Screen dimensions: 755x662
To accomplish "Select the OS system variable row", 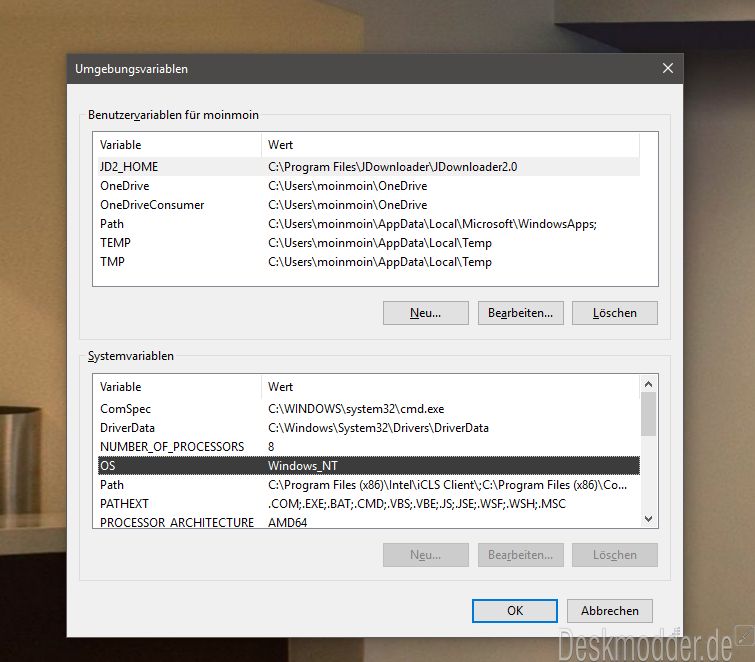I will (369, 466).
